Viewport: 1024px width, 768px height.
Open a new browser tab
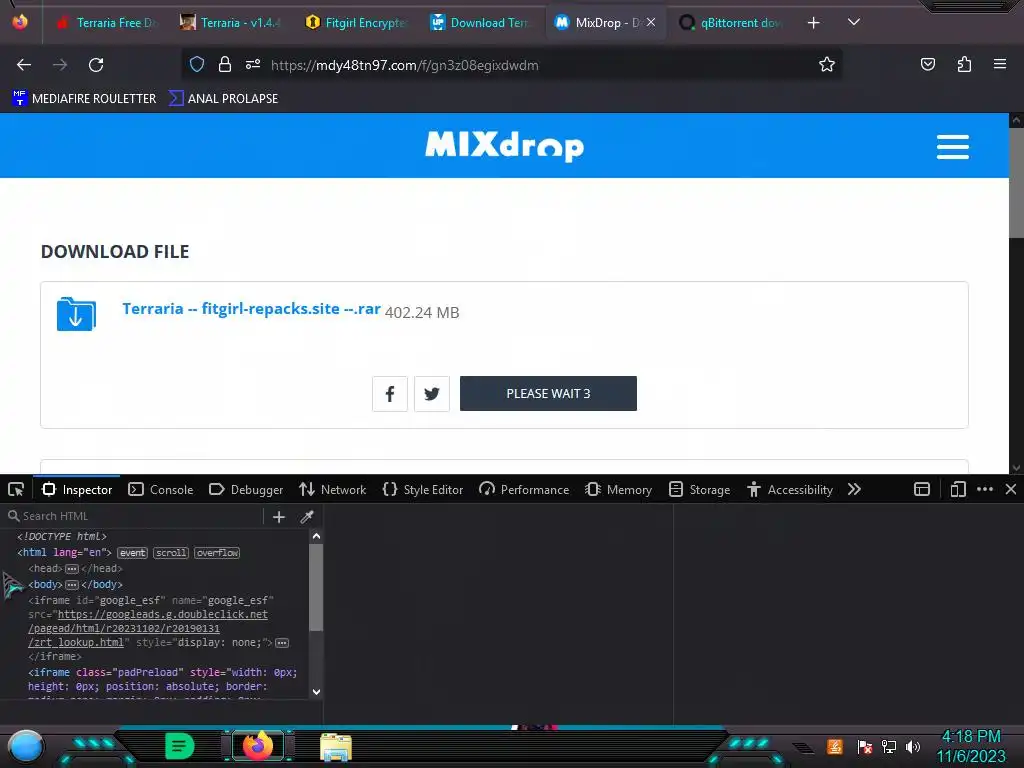click(813, 23)
